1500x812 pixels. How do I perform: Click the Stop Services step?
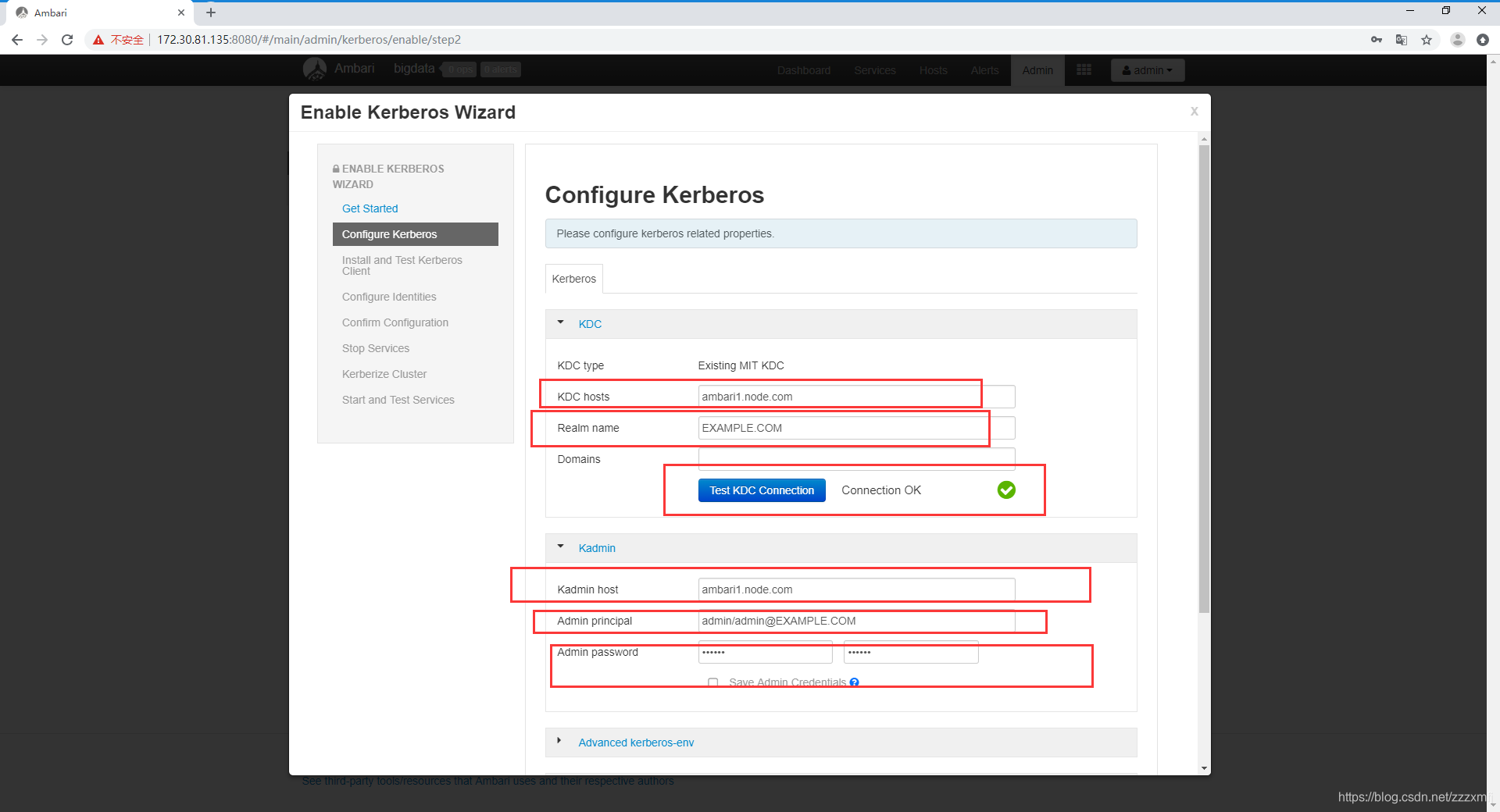click(x=376, y=348)
